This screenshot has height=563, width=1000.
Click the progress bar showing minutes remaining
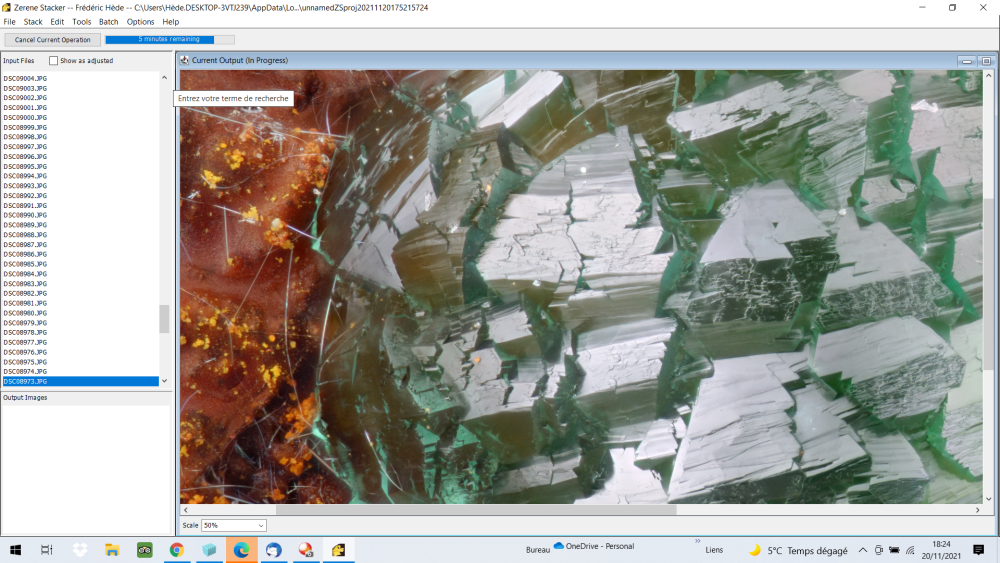[169, 40]
